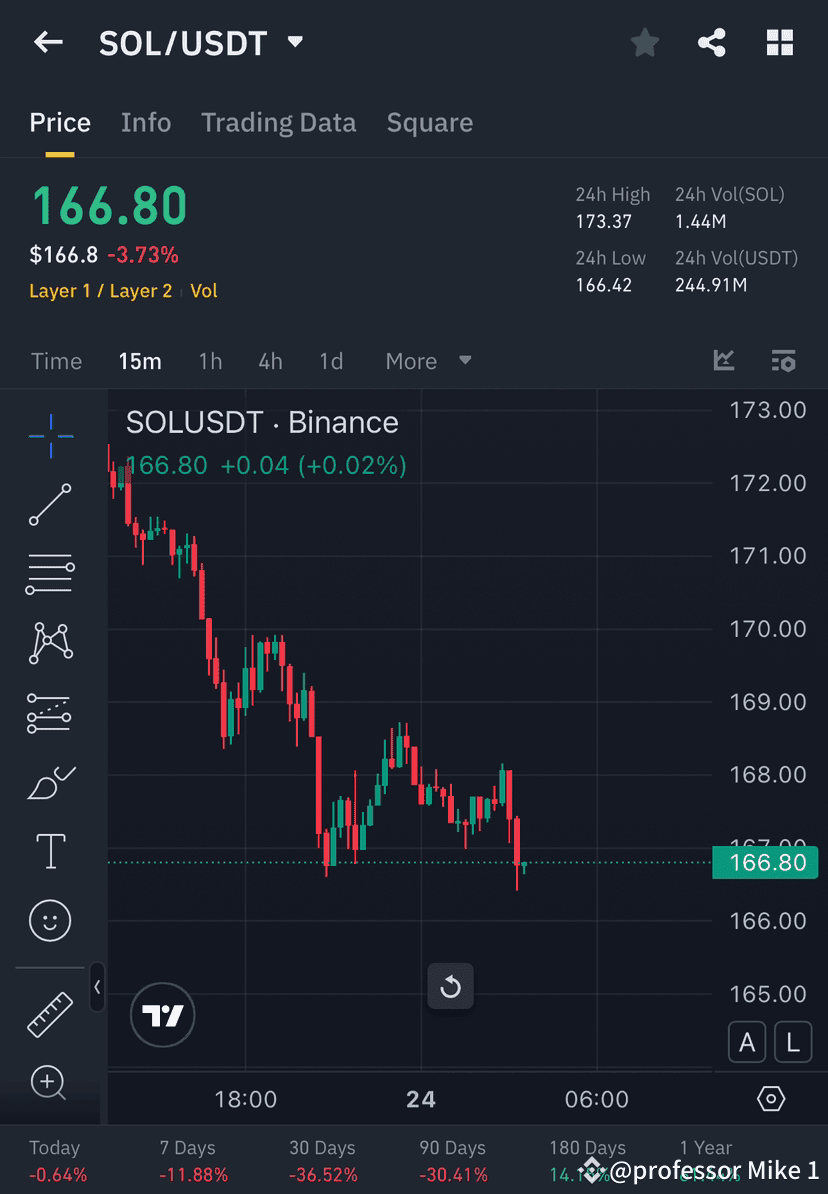This screenshot has width=828, height=1194.
Task: Expand the More timeframes dropdown
Action: (428, 361)
